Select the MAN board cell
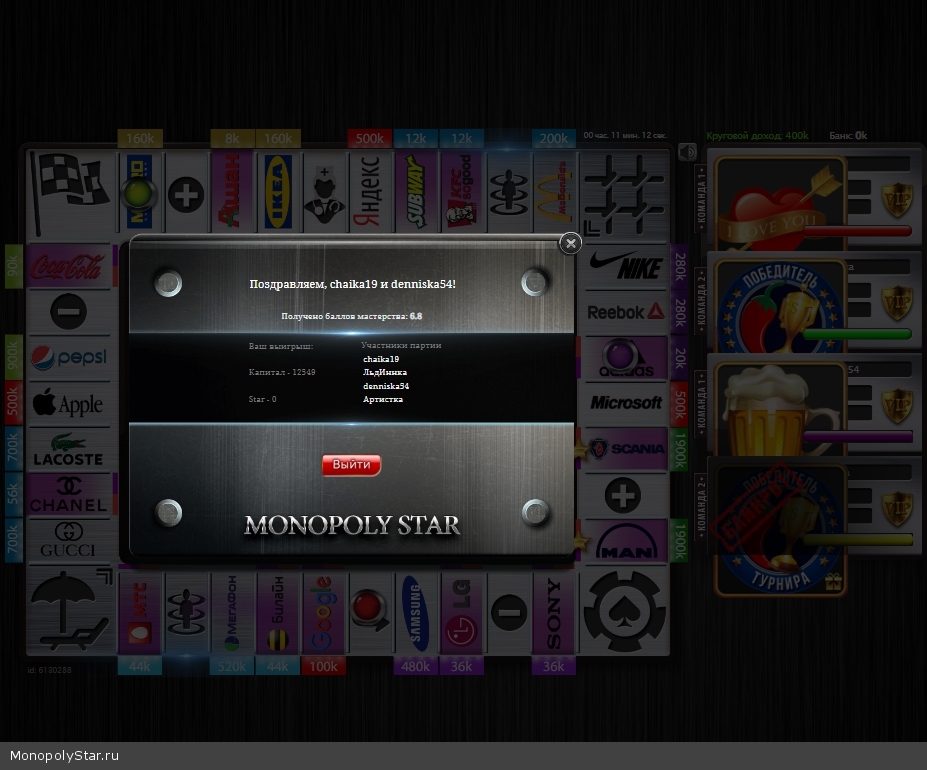This screenshot has height=770, width=927. [626, 541]
